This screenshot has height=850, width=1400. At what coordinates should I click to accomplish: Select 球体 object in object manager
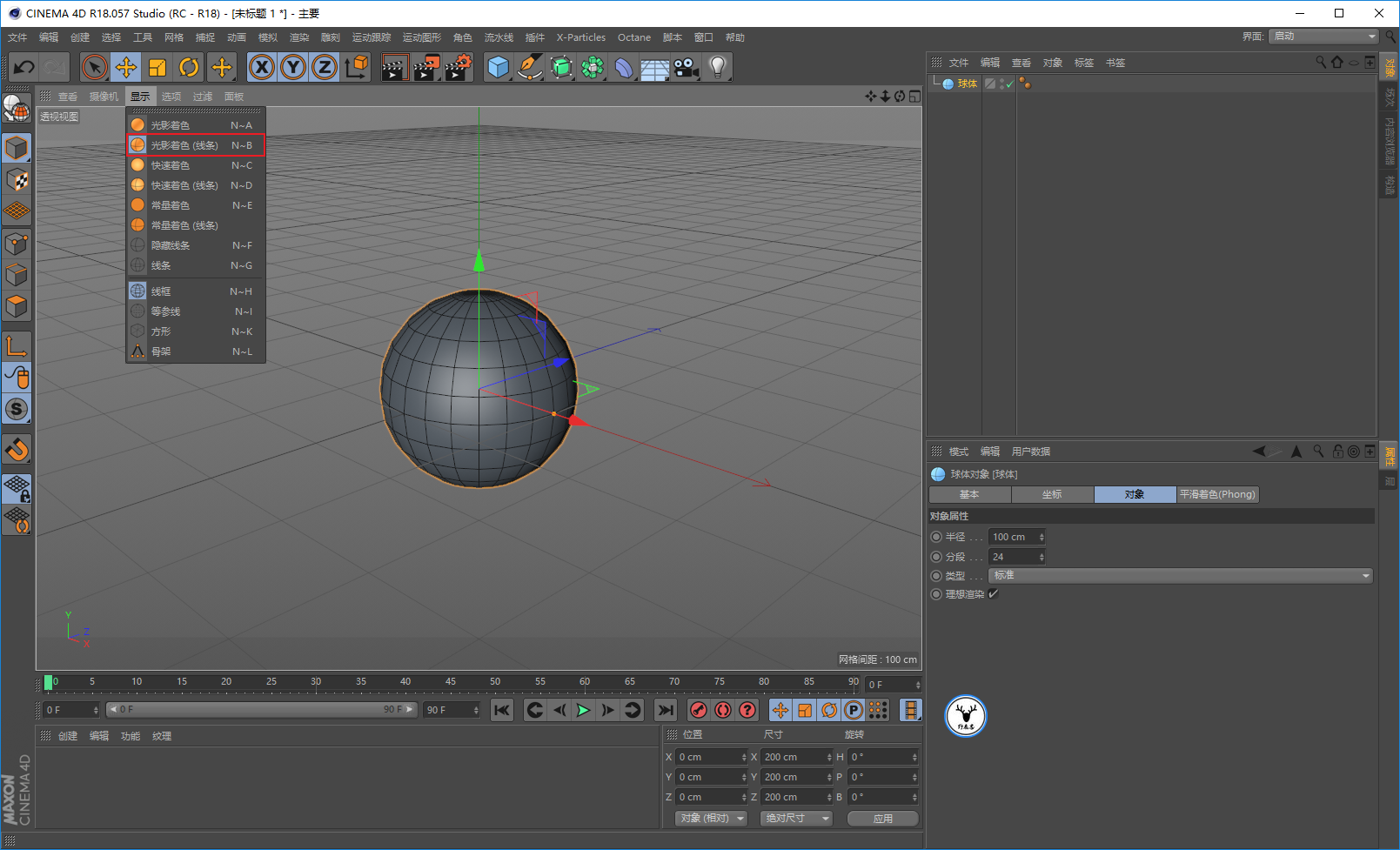968,84
